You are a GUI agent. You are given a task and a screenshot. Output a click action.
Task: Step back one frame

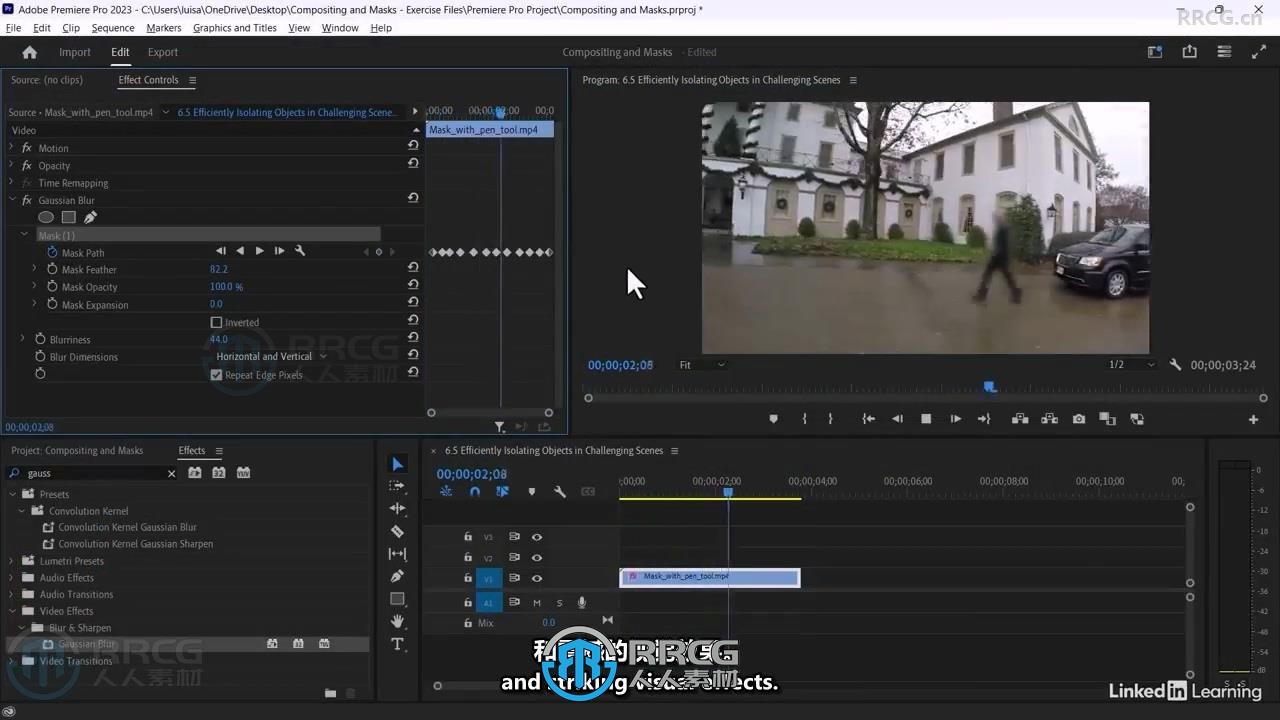[897, 419]
